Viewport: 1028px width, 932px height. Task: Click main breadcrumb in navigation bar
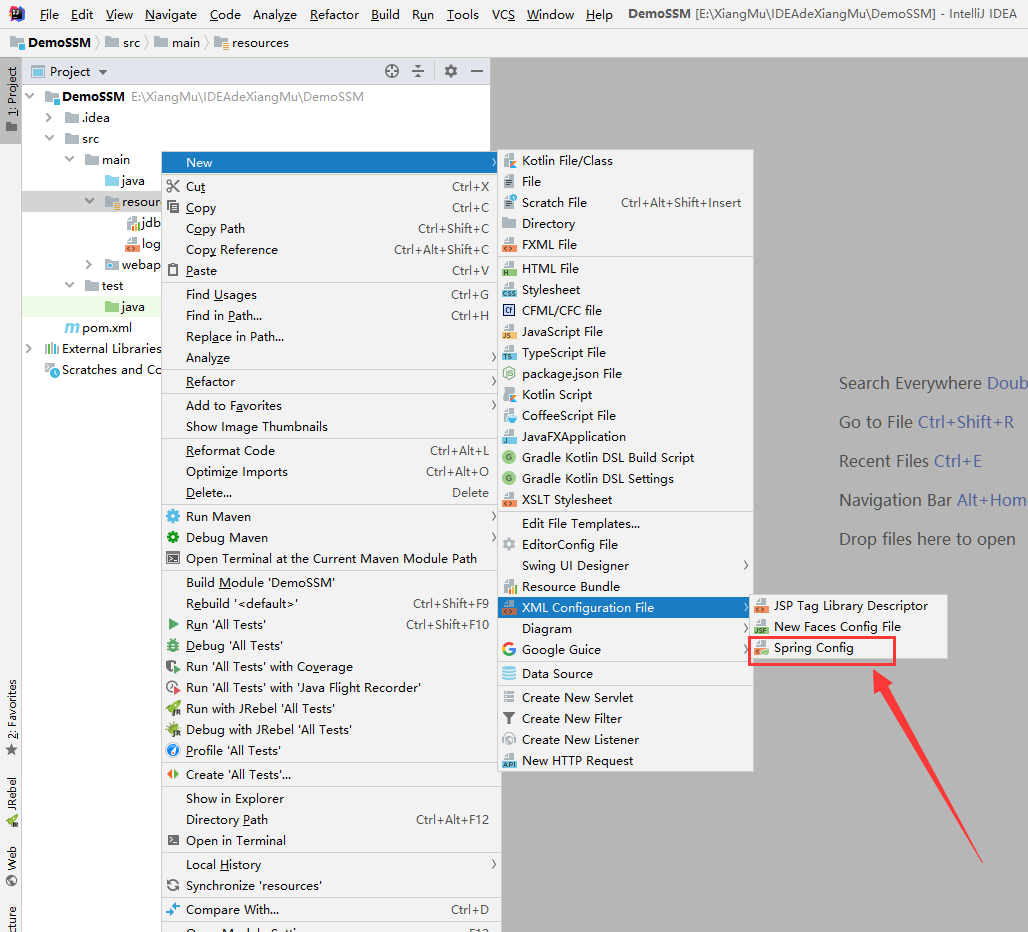coord(177,43)
